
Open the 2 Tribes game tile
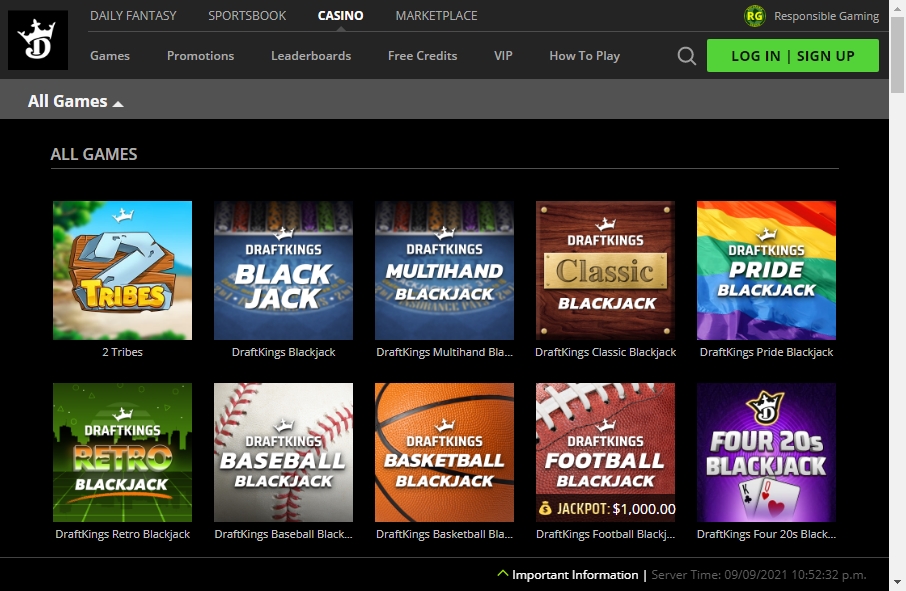[x=122, y=270]
